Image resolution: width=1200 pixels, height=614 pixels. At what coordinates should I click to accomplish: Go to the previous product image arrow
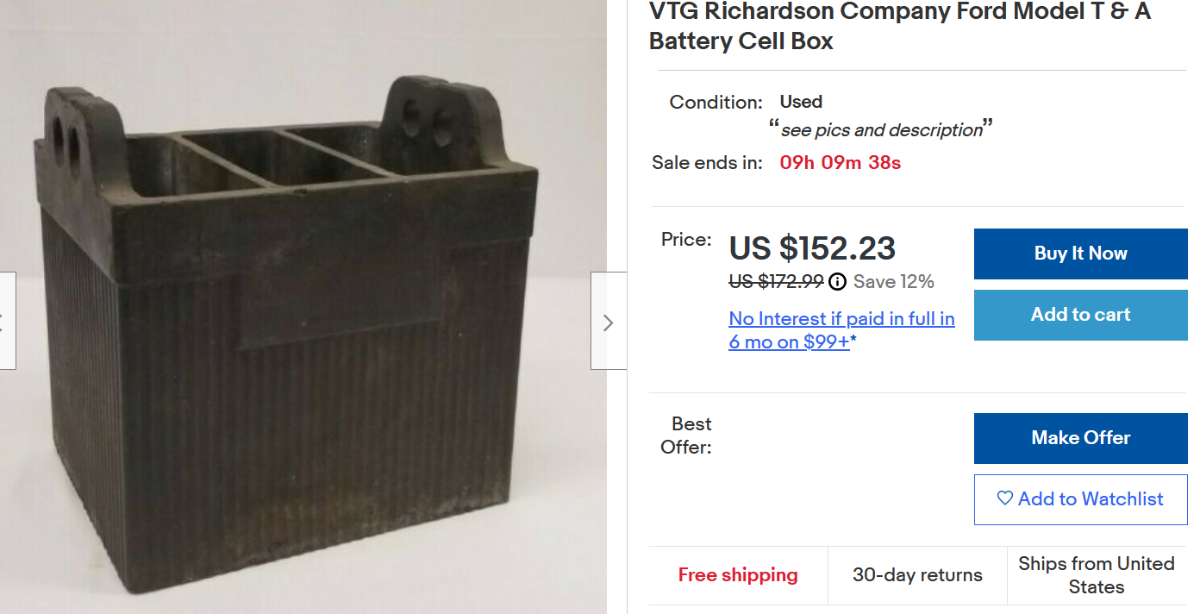point(5,322)
